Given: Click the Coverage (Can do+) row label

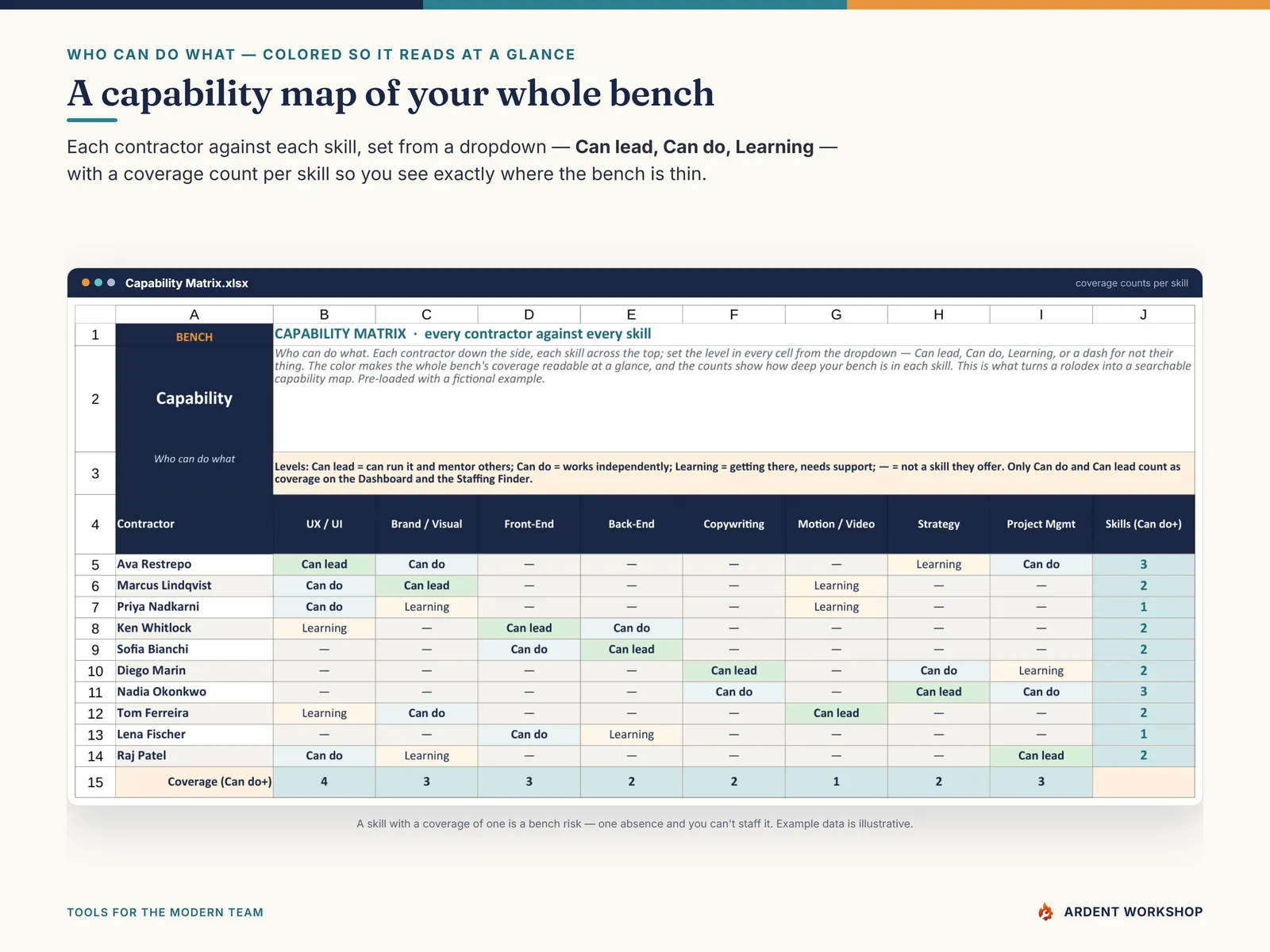Looking at the screenshot, I should [x=194, y=782].
